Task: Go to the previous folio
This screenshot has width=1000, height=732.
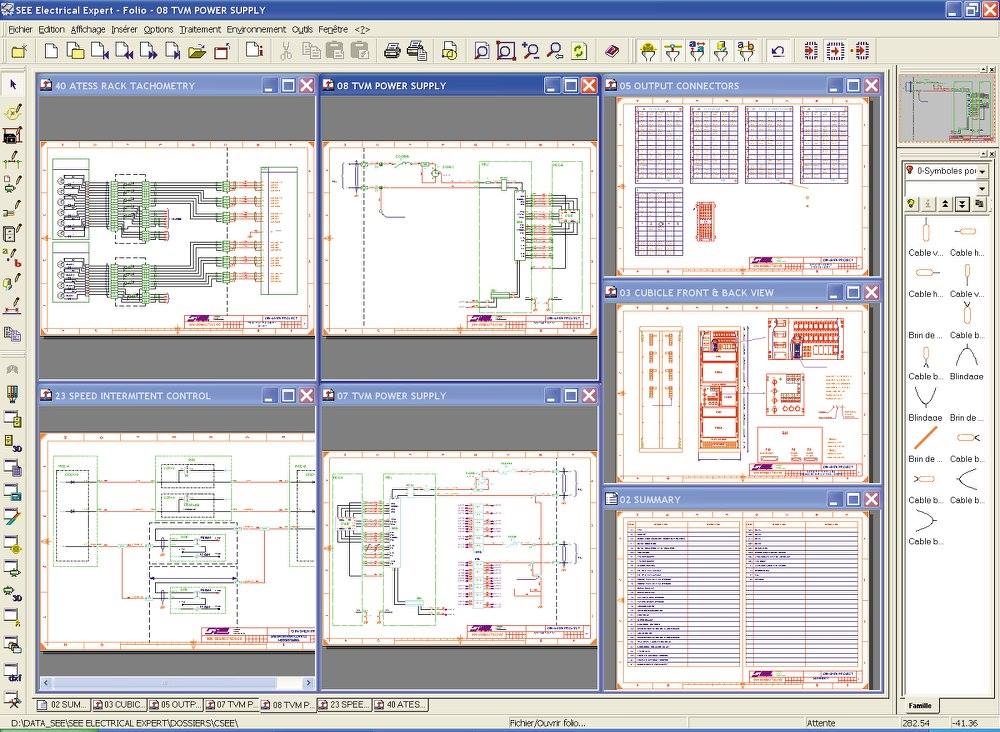Action: [124, 51]
